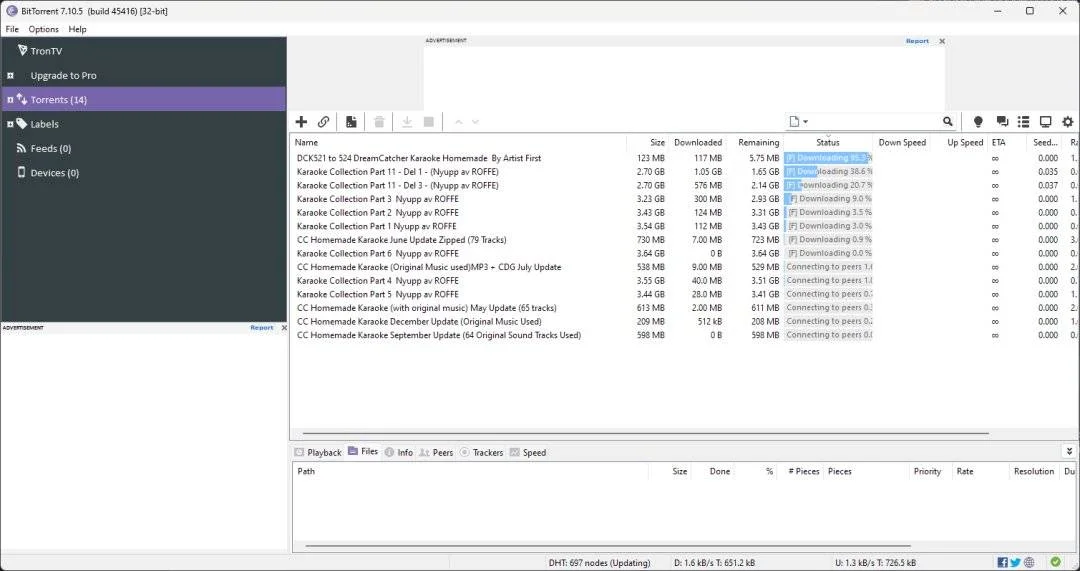Open the File menu
The width and height of the screenshot is (1080, 571).
(12, 29)
